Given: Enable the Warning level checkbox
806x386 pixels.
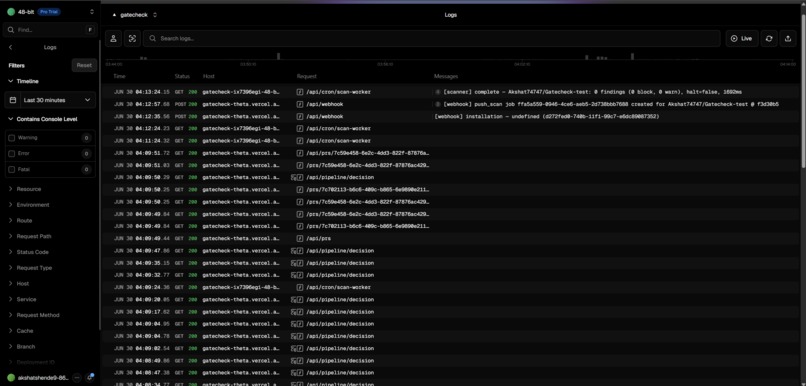Looking at the screenshot, I should tap(12, 138).
